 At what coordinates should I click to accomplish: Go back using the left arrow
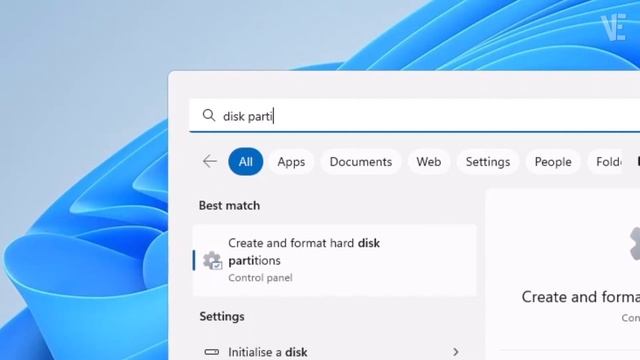click(x=210, y=161)
